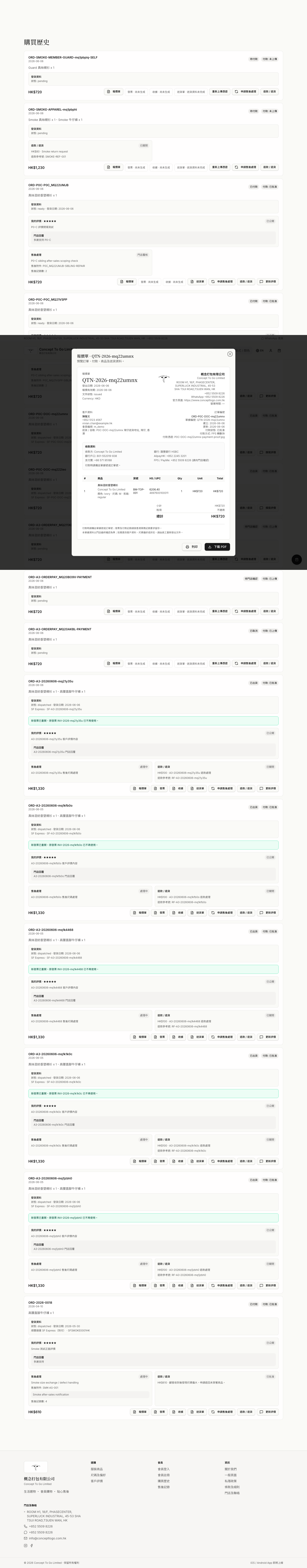Click order title ORD-A3-20260606-mq1kfb0o
Image resolution: width=307 pixels, height=1568 pixels.
coord(51,805)
